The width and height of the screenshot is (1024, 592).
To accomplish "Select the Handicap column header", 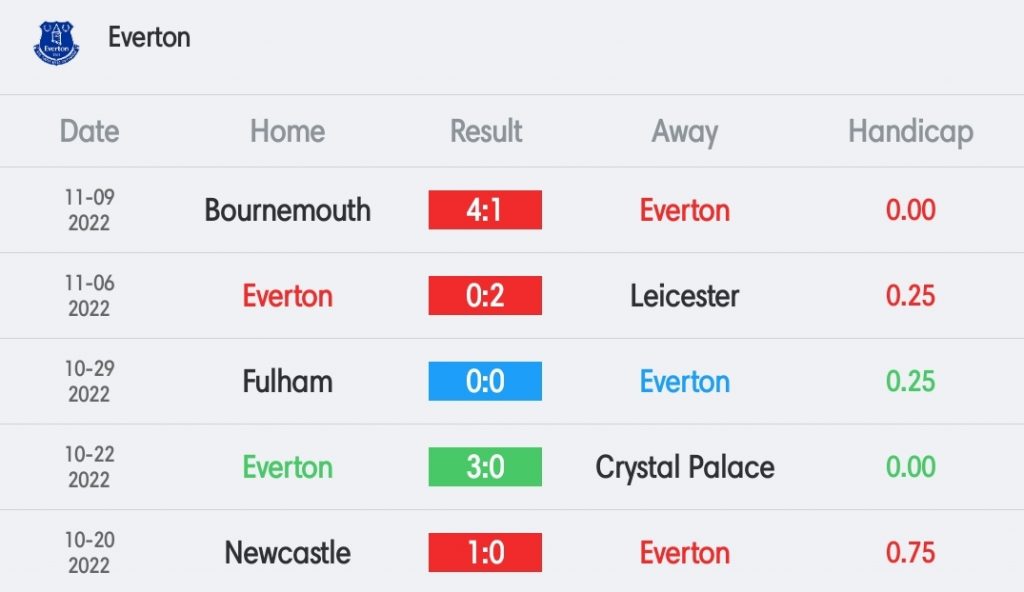I will point(911,132).
